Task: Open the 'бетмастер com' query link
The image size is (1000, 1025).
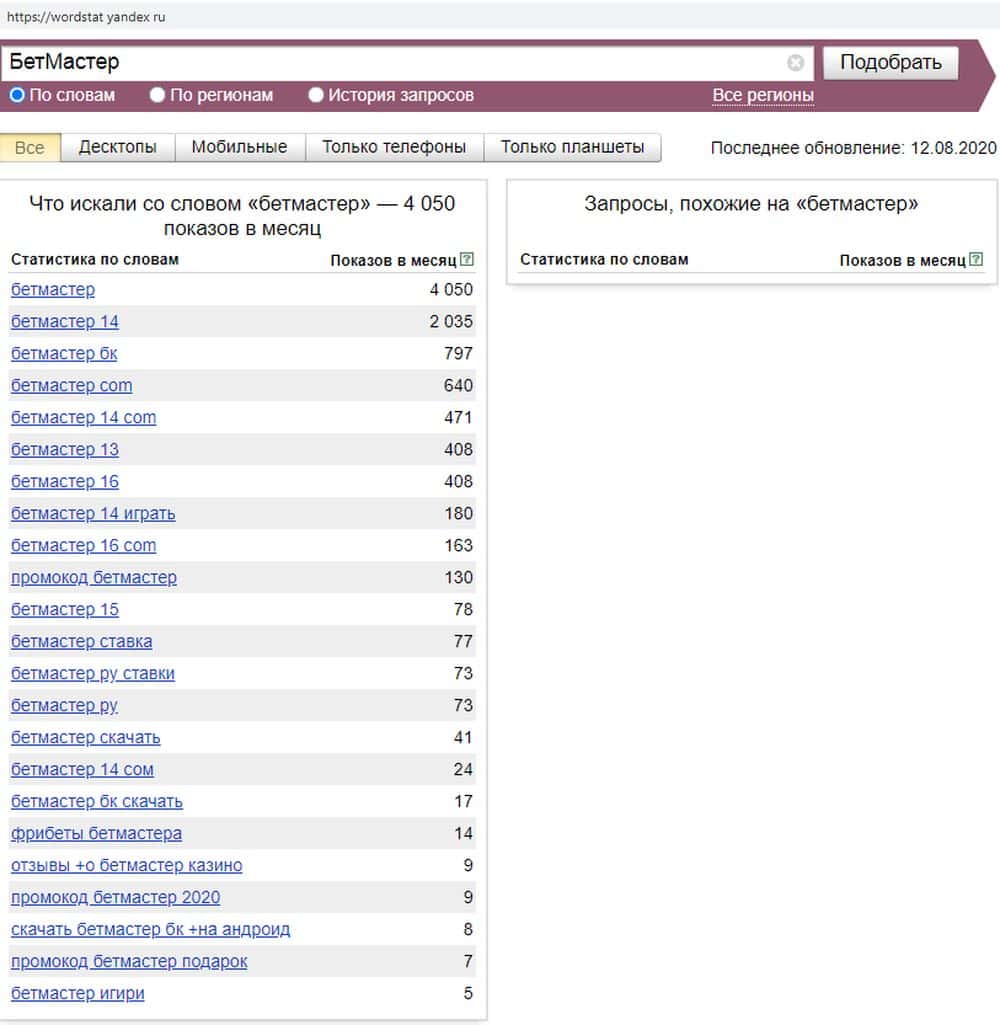Action: [71, 386]
